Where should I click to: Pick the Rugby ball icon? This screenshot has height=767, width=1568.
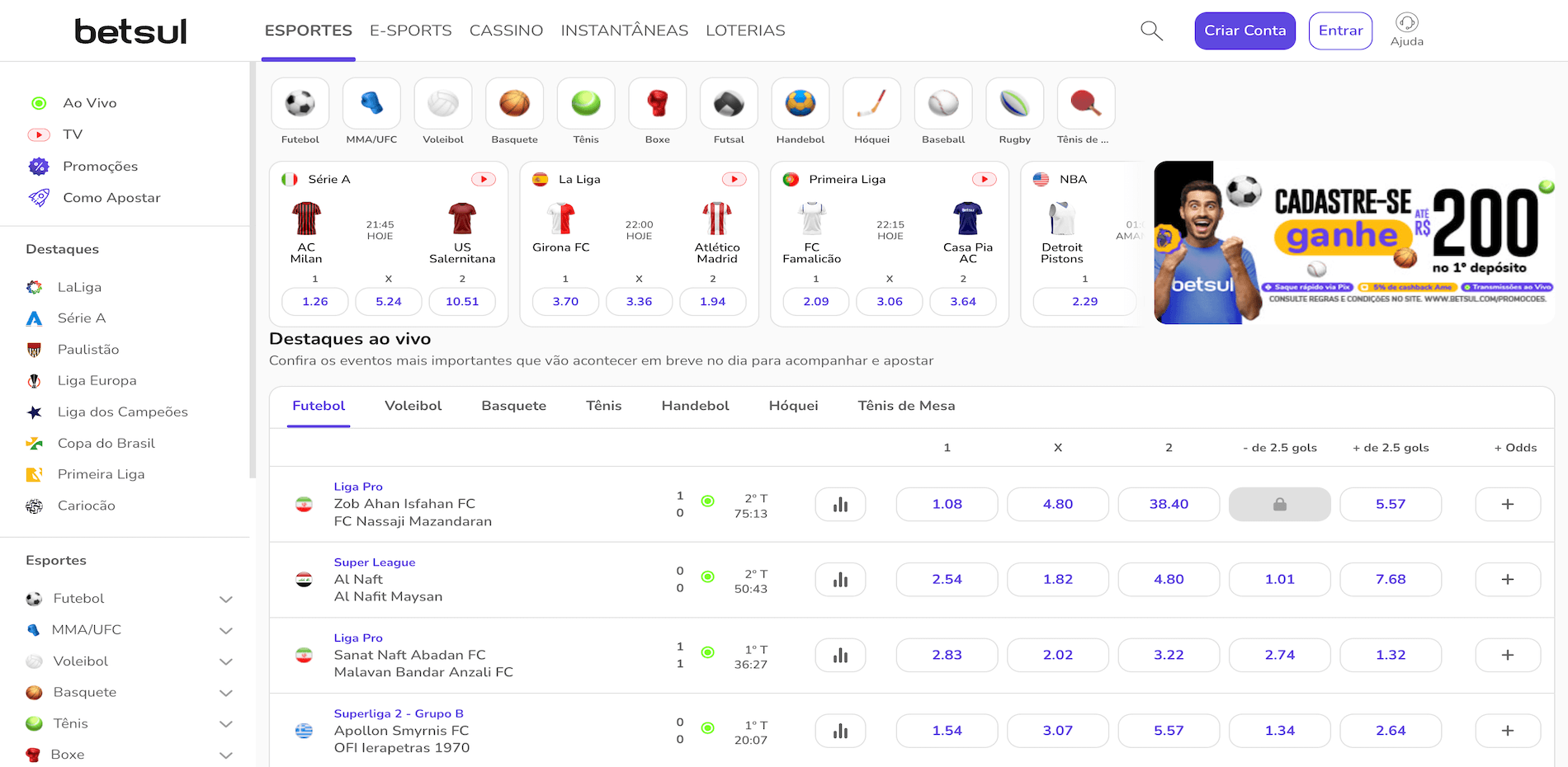1014,104
